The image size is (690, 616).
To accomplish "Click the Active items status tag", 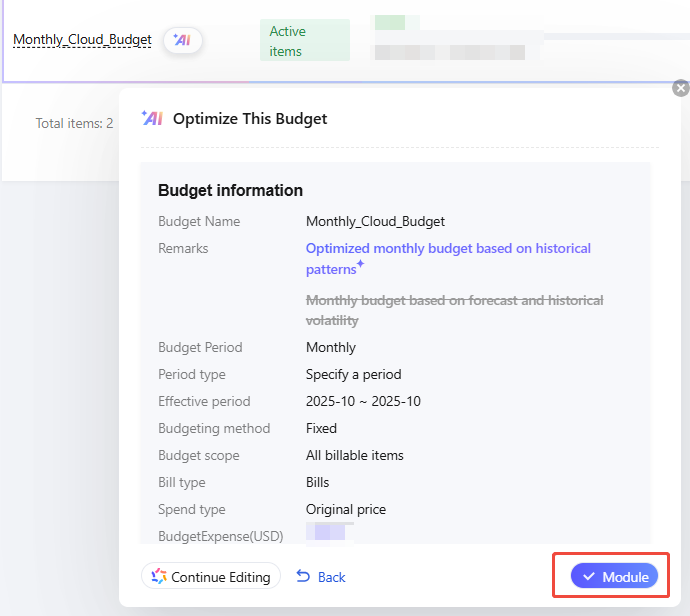I will [x=304, y=41].
